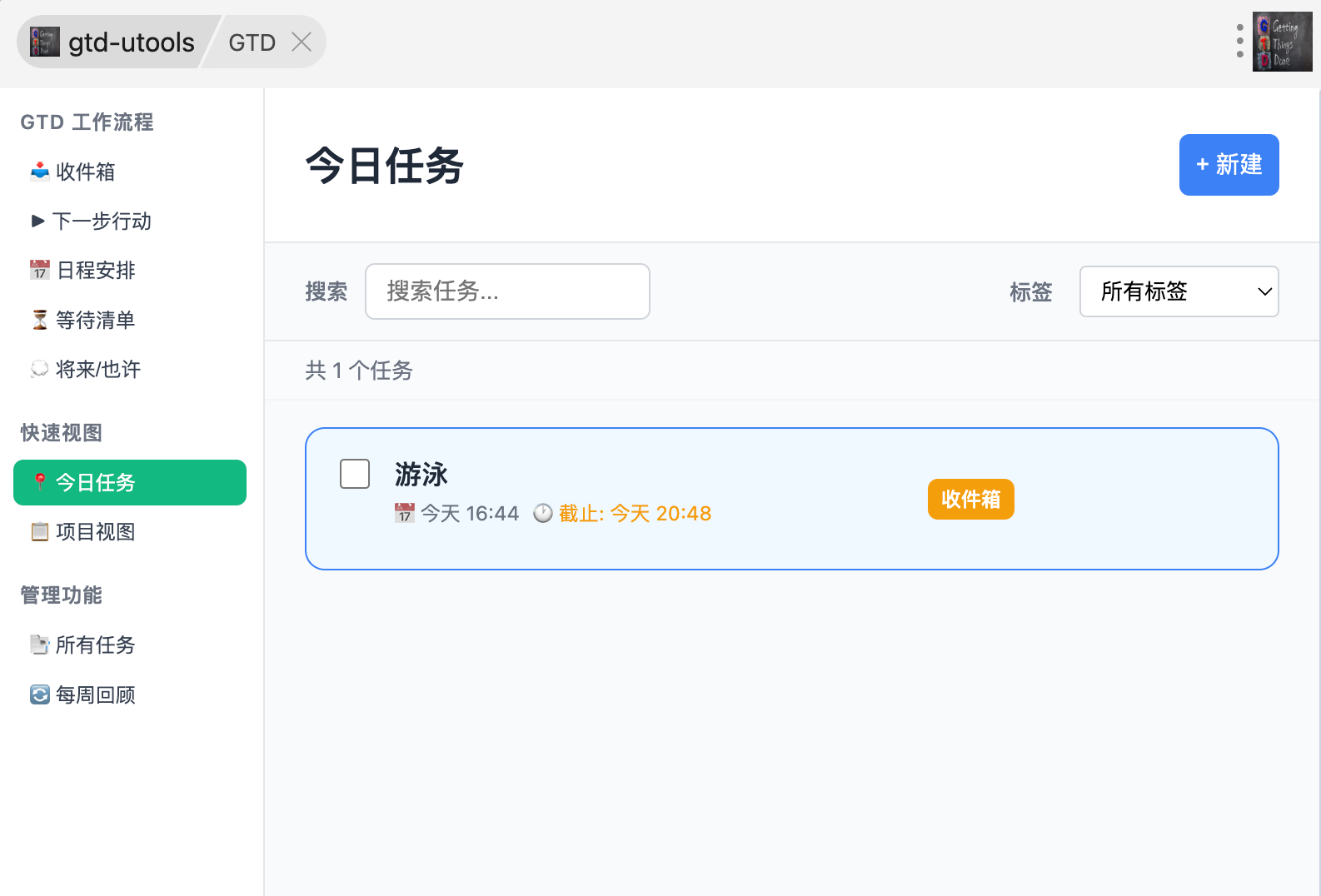1321x896 pixels.
Task: Click the 游泳 task title
Action: click(x=421, y=475)
